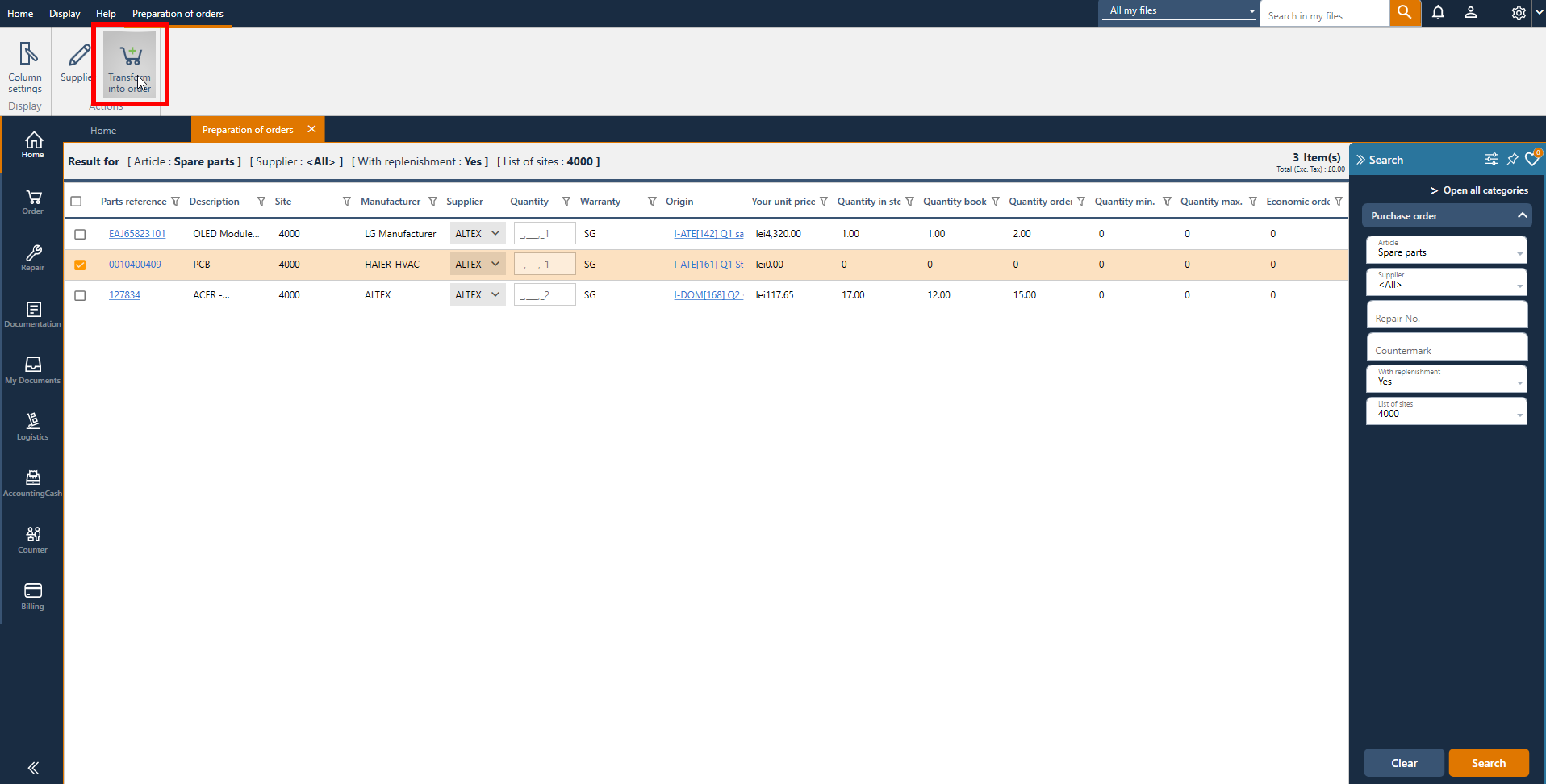Click the Repair No. input field

pos(1447,315)
